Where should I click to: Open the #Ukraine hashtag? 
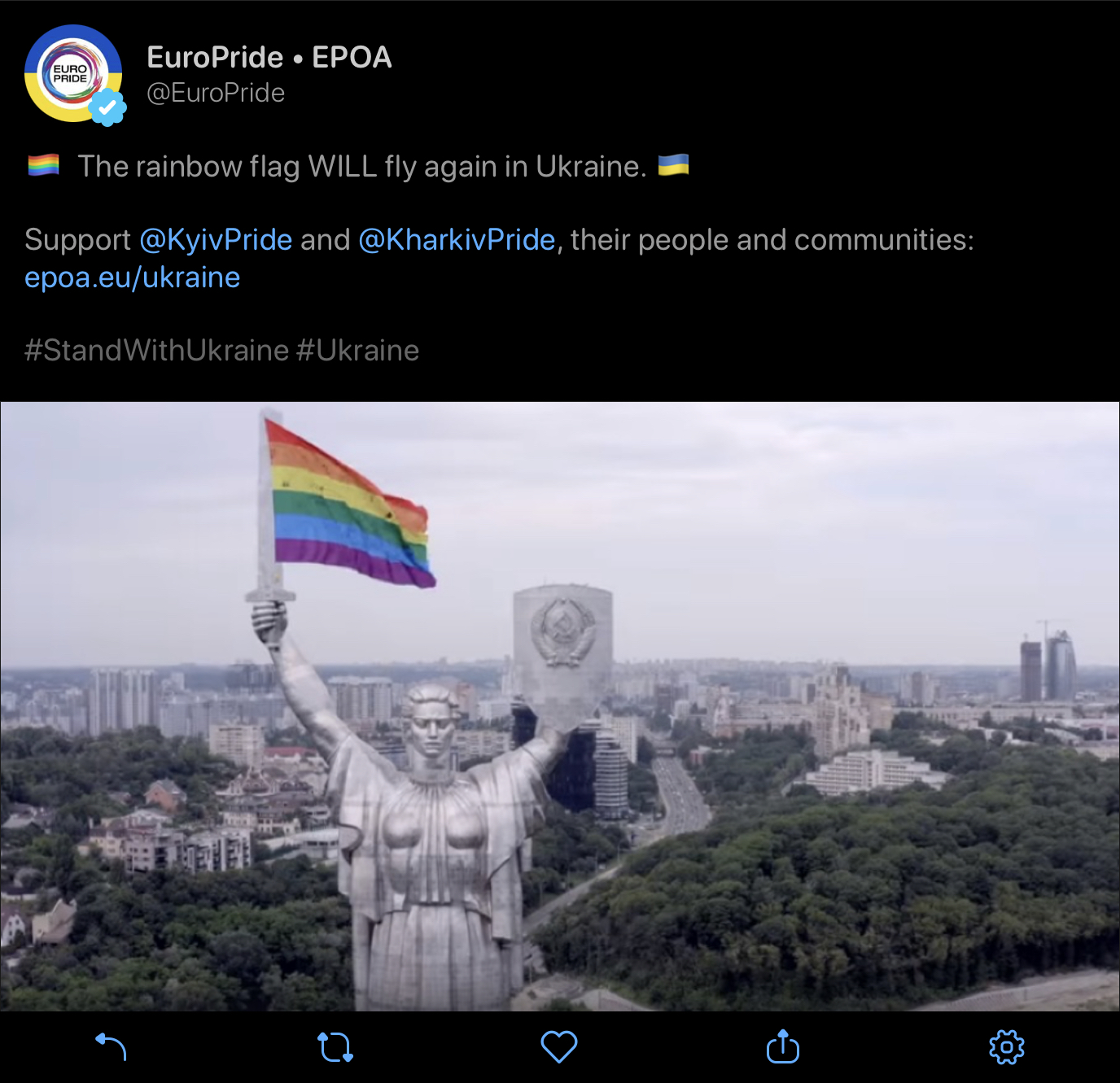pyautogui.click(x=358, y=351)
